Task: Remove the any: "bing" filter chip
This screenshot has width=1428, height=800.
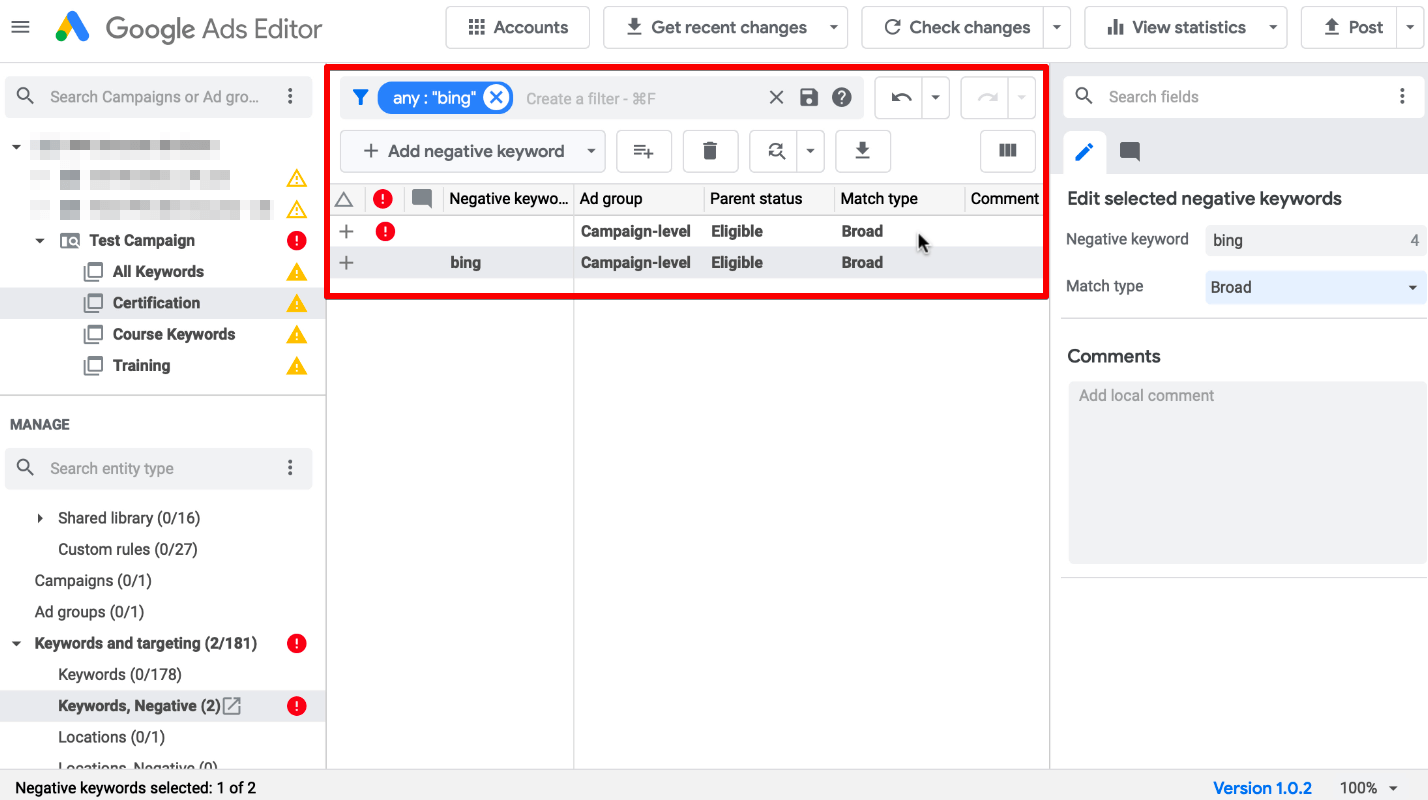Action: pos(496,97)
